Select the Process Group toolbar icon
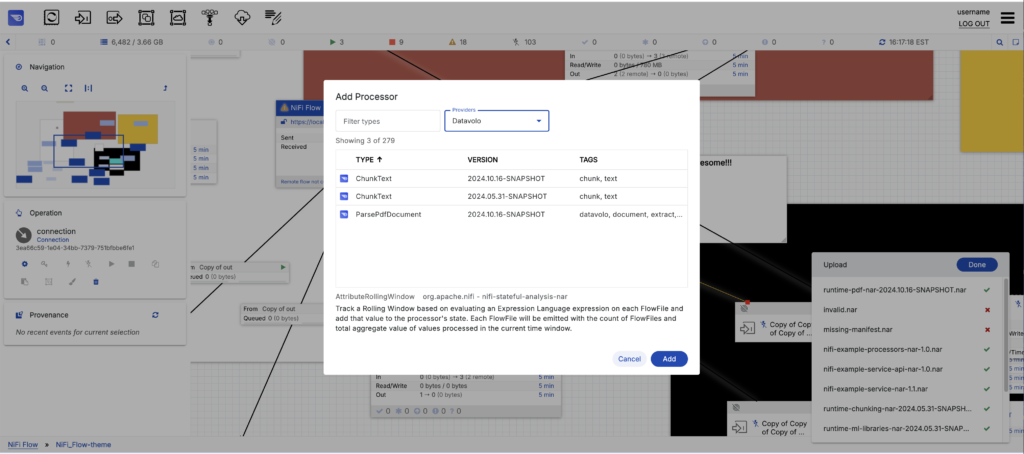The image size is (1024, 454). tap(146, 18)
